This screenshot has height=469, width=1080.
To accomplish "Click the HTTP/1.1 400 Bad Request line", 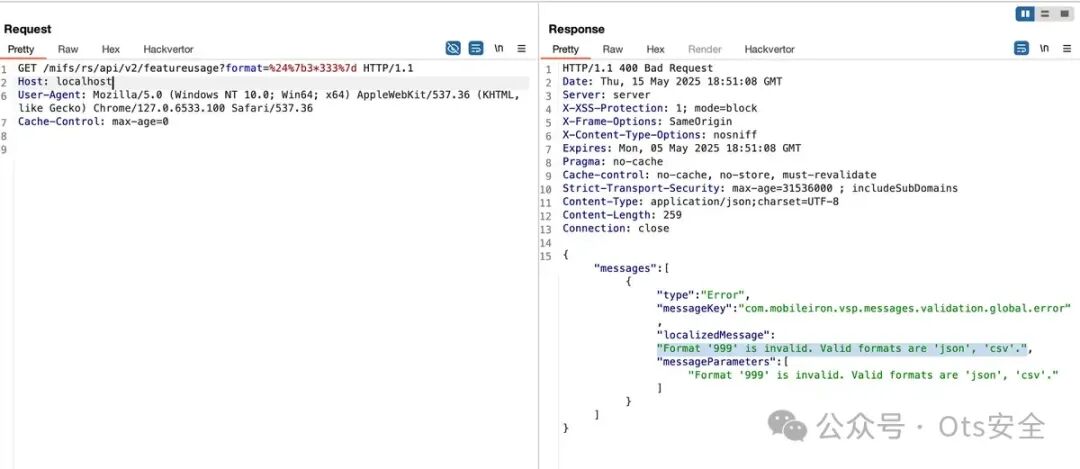I will [638, 69].
